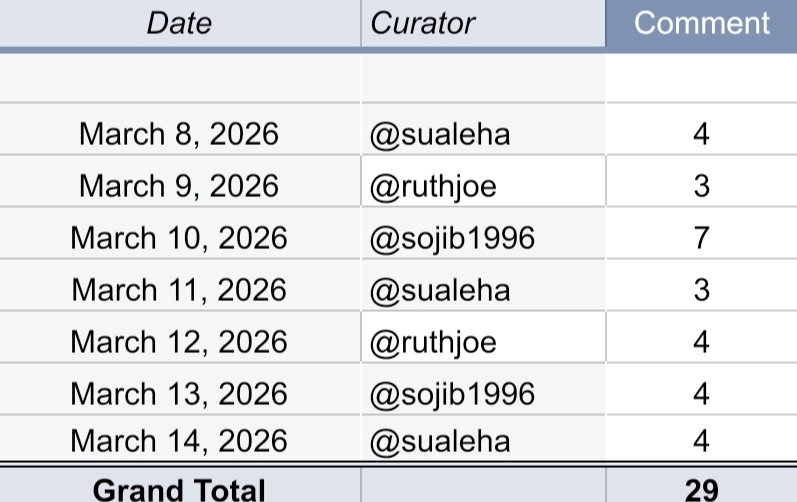Select the grand total value 29
The height and width of the screenshot is (502, 797).
(701, 485)
